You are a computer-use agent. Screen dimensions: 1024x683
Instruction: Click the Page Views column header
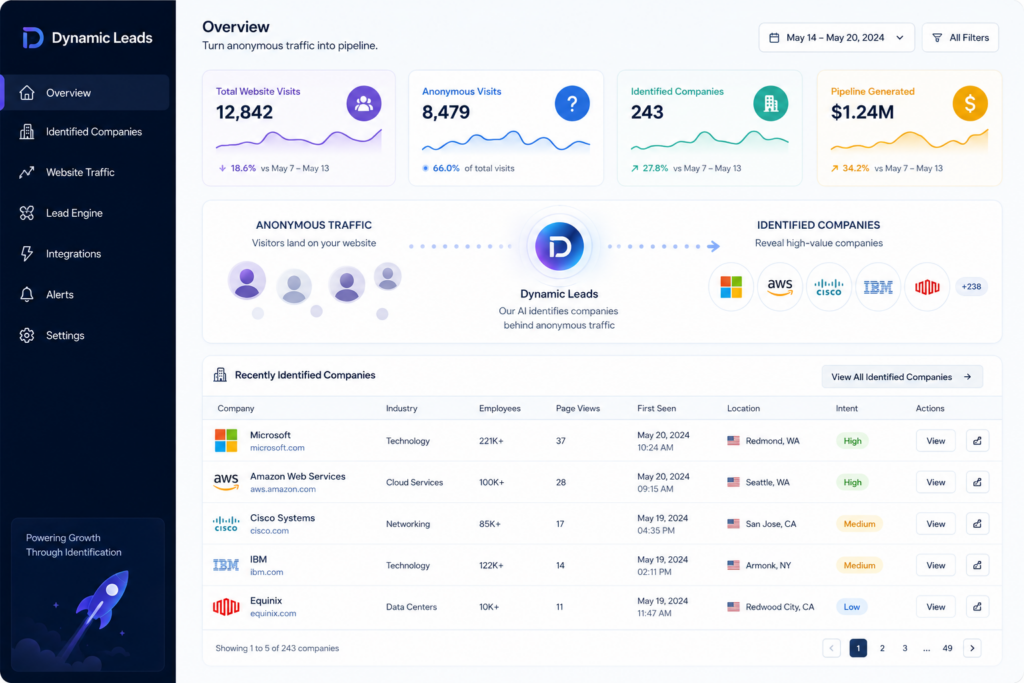pos(578,409)
